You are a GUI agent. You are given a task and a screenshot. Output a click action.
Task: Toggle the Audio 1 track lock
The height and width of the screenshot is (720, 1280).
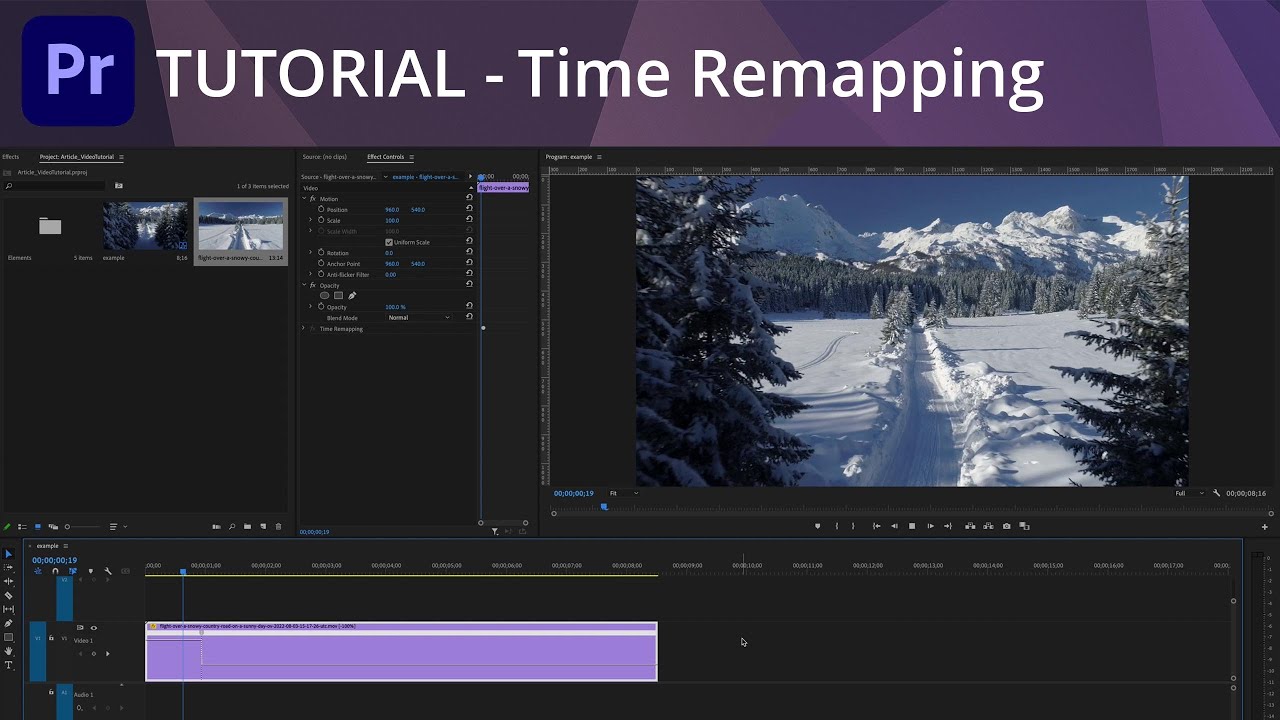(x=51, y=692)
